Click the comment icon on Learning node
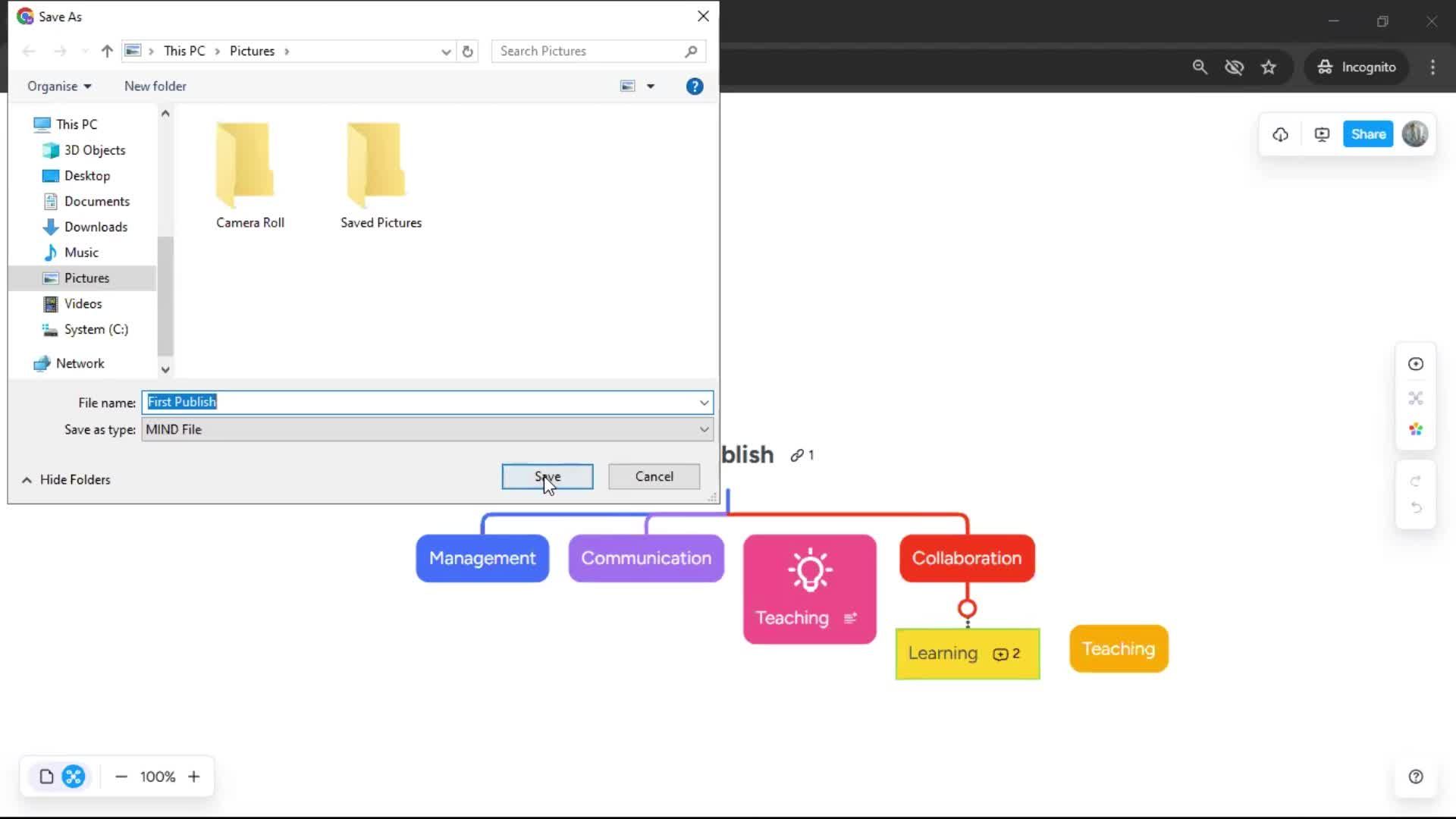Viewport: 1456px width, 819px height. 1000,654
